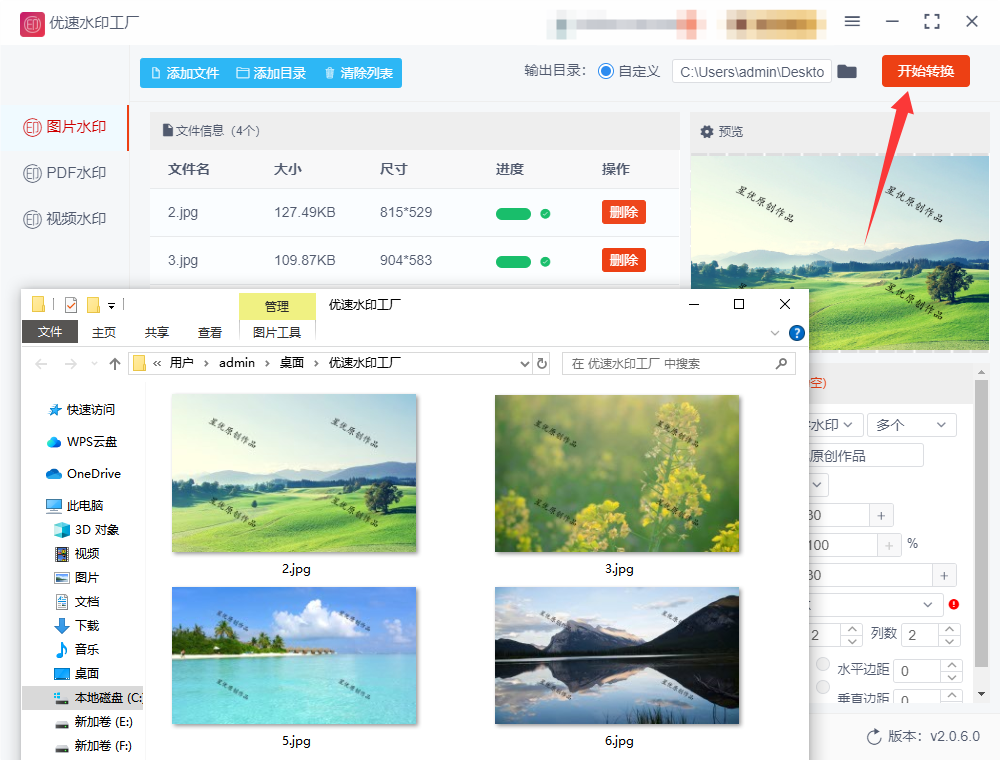Click the 原创作品 watermark text field

pos(865,456)
